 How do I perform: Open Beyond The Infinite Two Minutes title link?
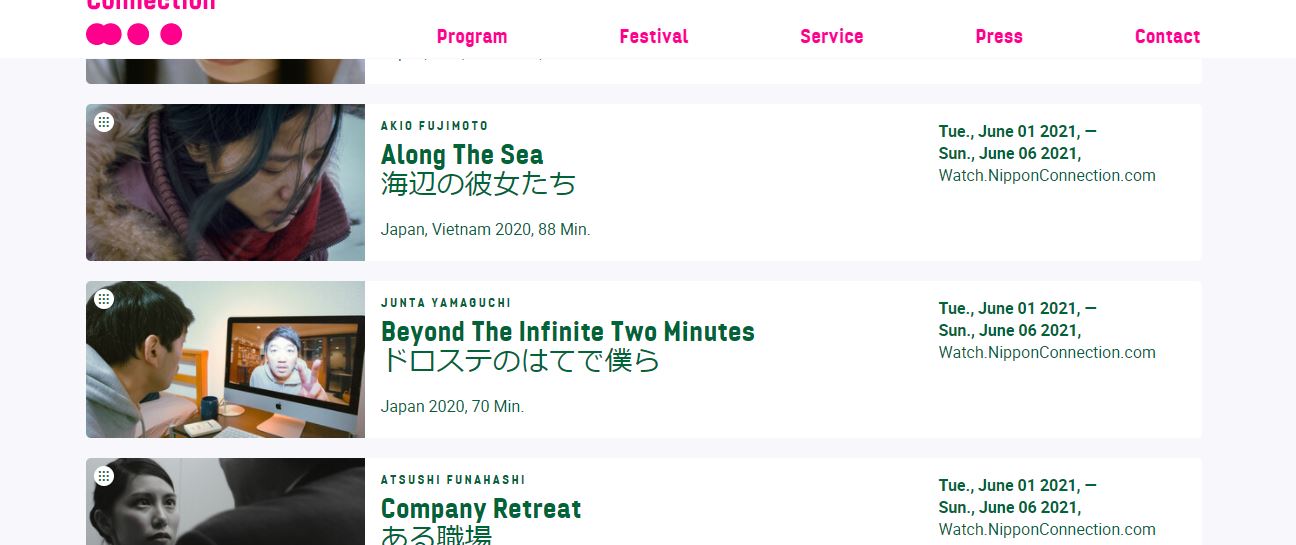point(568,332)
